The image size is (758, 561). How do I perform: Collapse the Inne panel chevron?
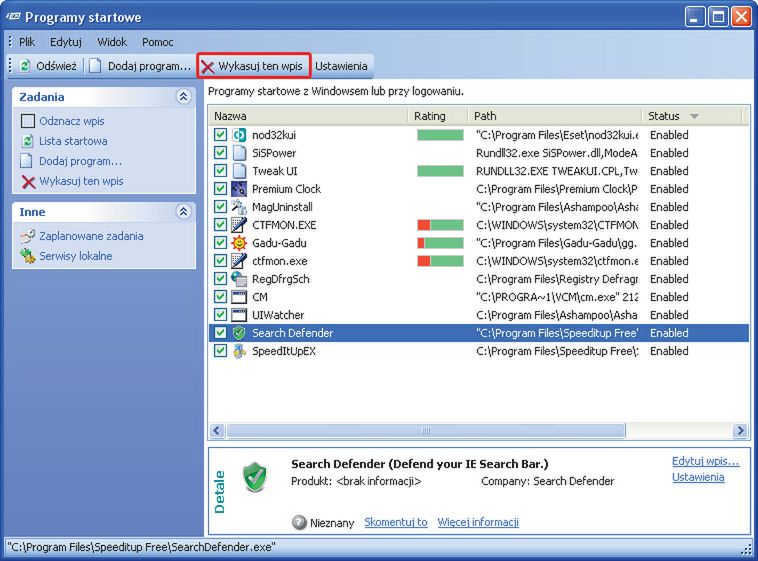click(183, 212)
